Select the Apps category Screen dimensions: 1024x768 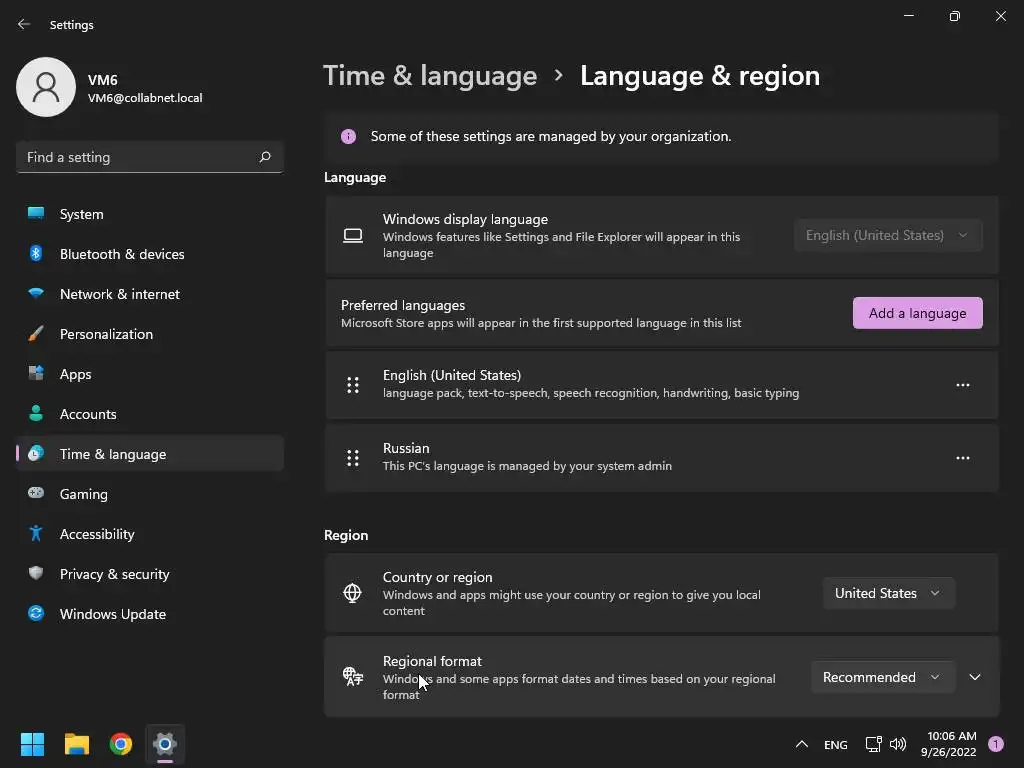150,374
